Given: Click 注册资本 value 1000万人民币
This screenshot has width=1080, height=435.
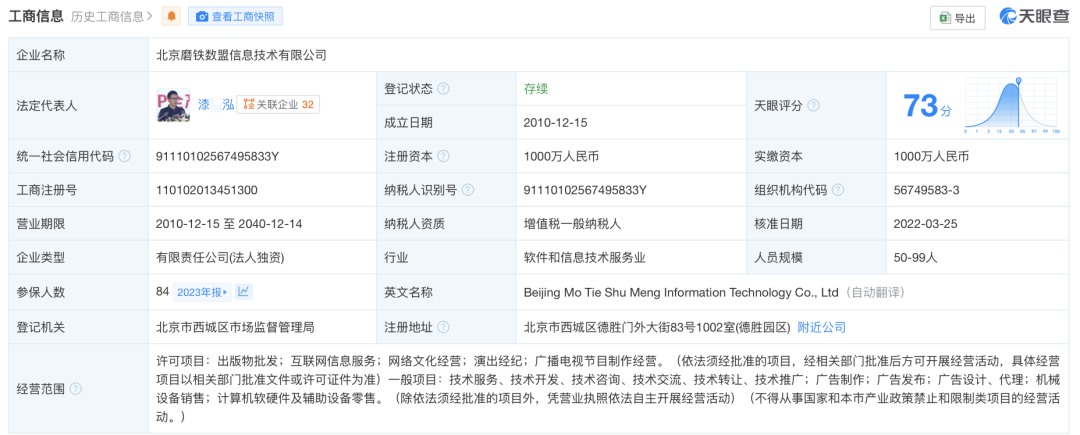Looking at the screenshot, I should 561,156.
